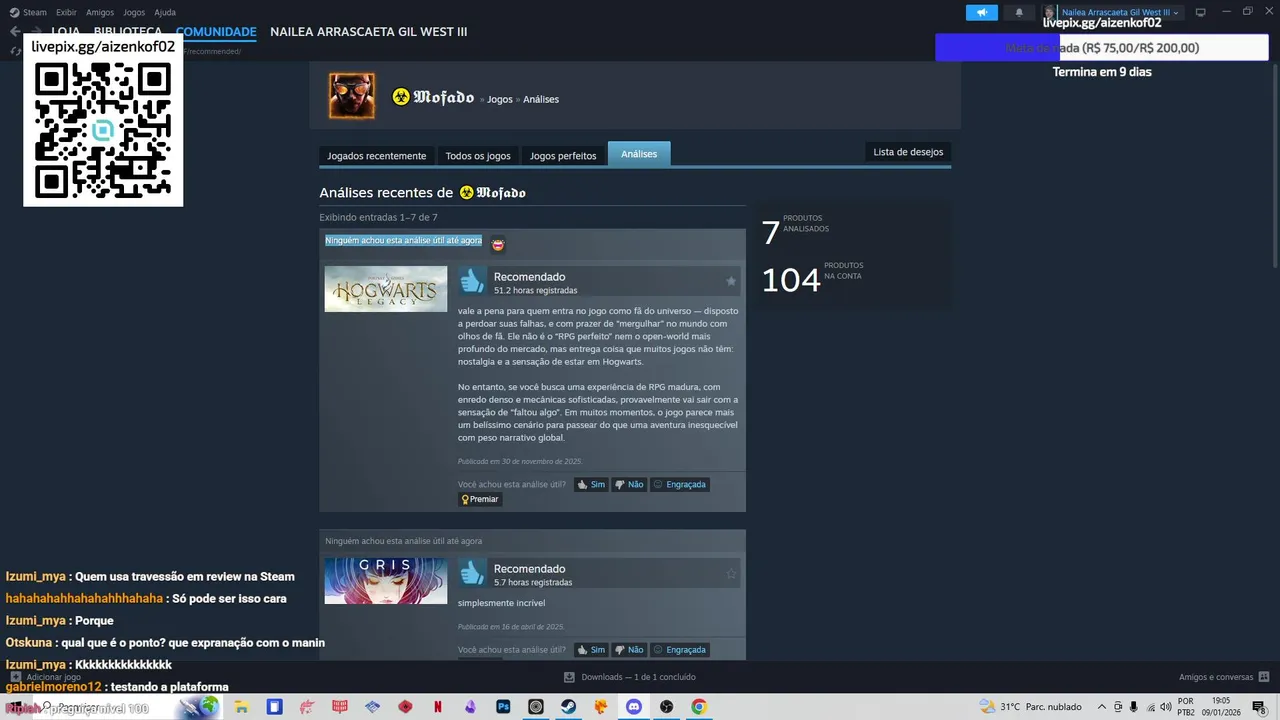Click the thumbs-up Recomendado icon on Hogwarts review
The width and height of the screenshot is (1280, 720).
click(x=472, y=281)
